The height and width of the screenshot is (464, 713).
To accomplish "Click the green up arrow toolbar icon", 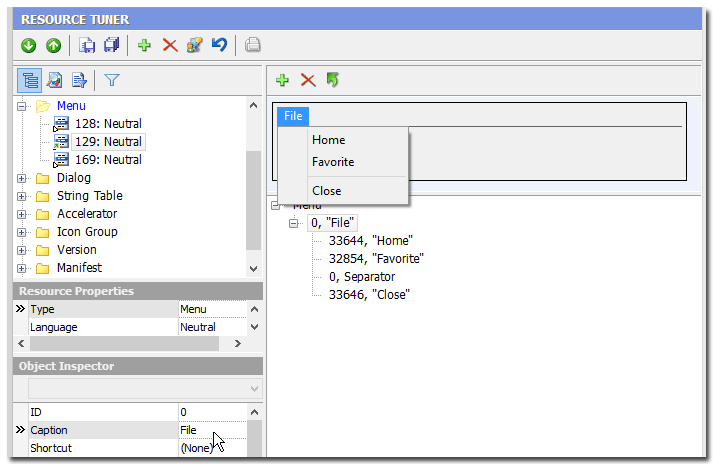I will coord(53,45).
